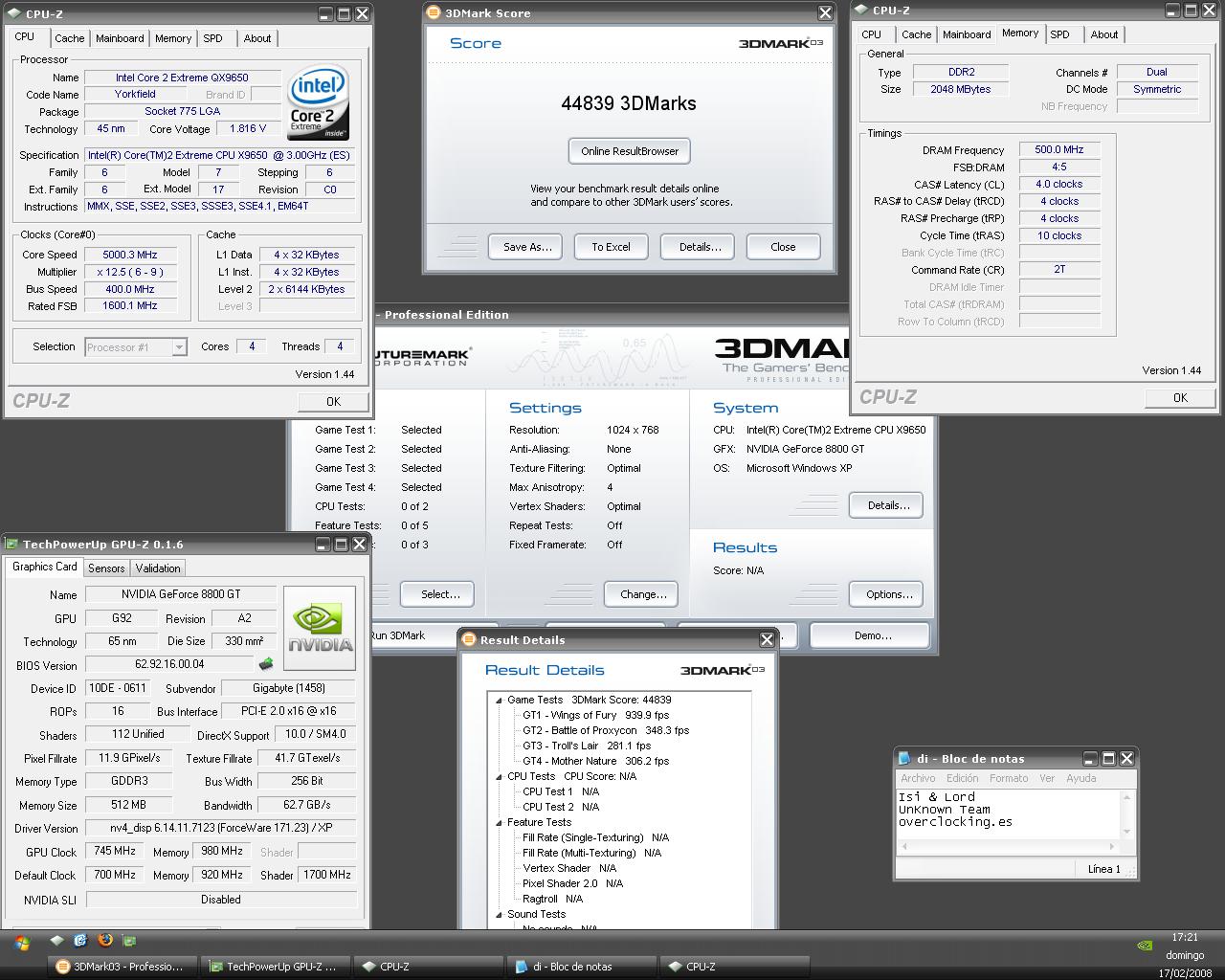Click the NVIDIA logo in GPU-Z
Viewport: 1225px width, 980px height.
coord(320,627)
